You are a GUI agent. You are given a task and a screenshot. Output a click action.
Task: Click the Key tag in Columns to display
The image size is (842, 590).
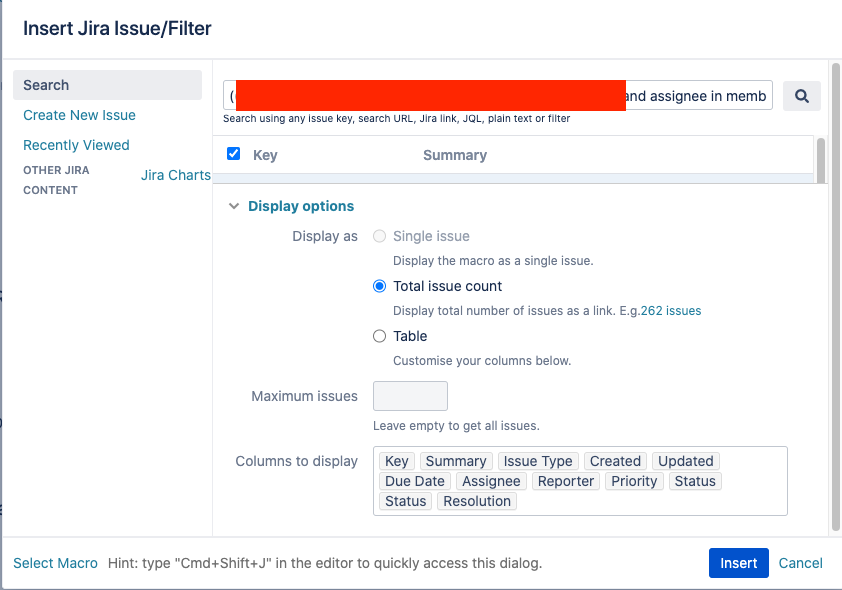click(x=397, y=461)
